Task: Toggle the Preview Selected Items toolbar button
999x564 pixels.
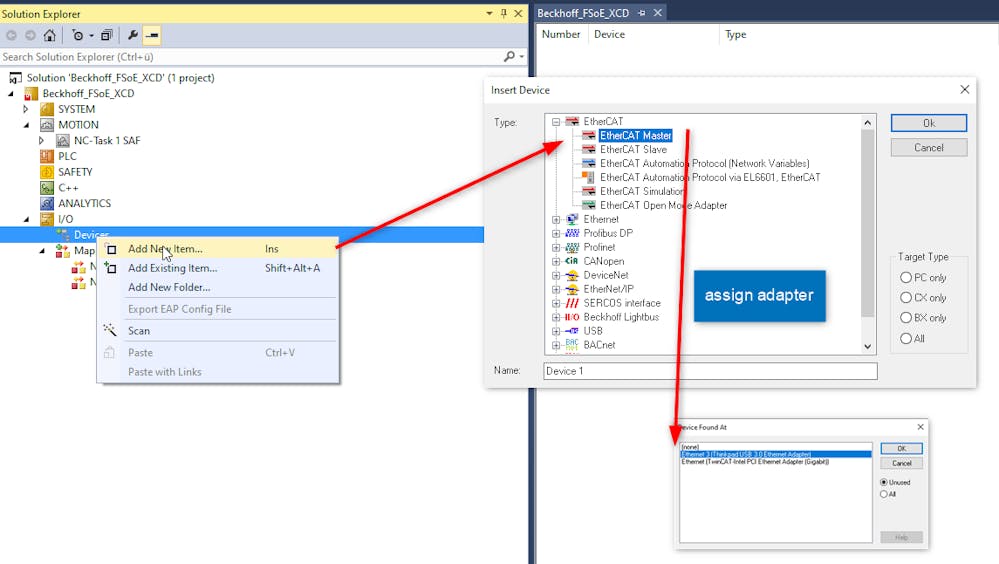Action: [152, 36]
